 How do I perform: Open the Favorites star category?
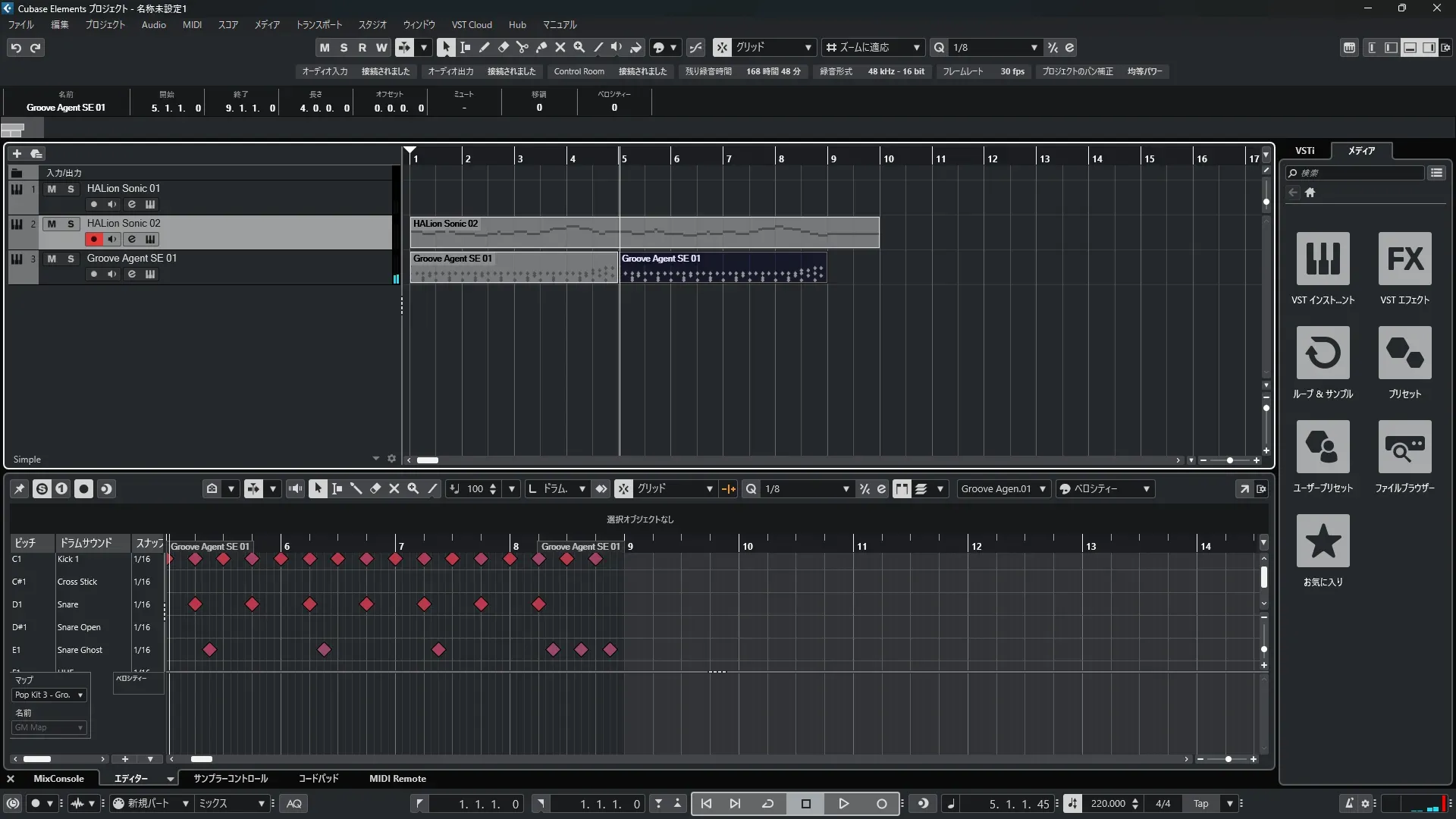[x=1323, y=541]
